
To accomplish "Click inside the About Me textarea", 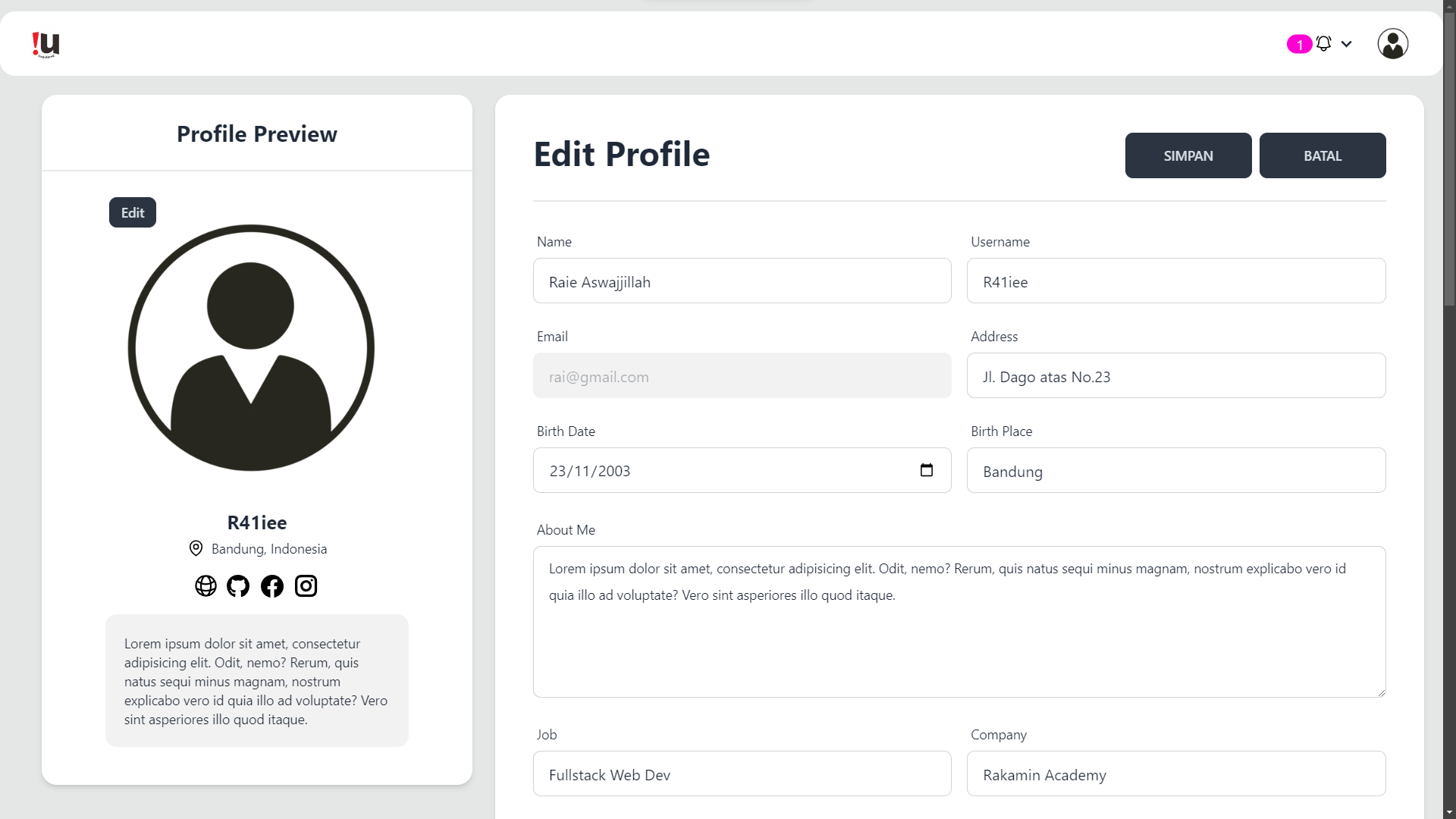I will 959,622.
